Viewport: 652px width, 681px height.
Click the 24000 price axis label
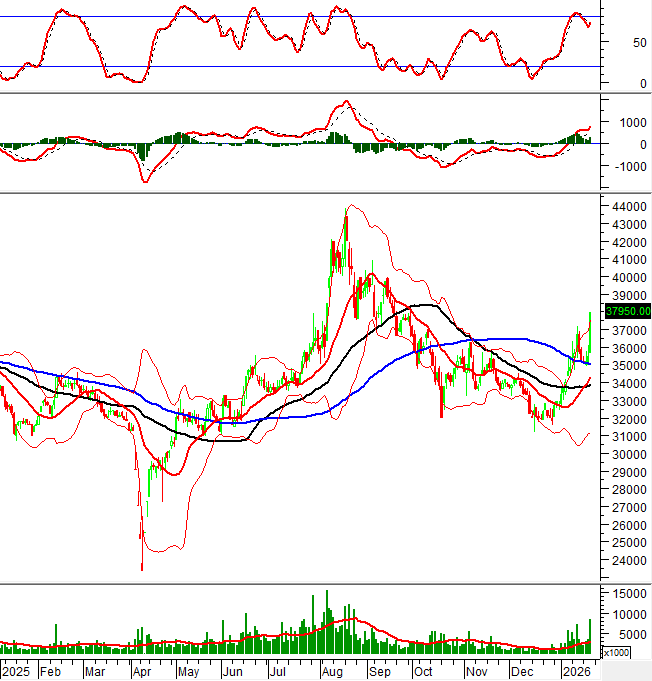[x=628, y=561]
